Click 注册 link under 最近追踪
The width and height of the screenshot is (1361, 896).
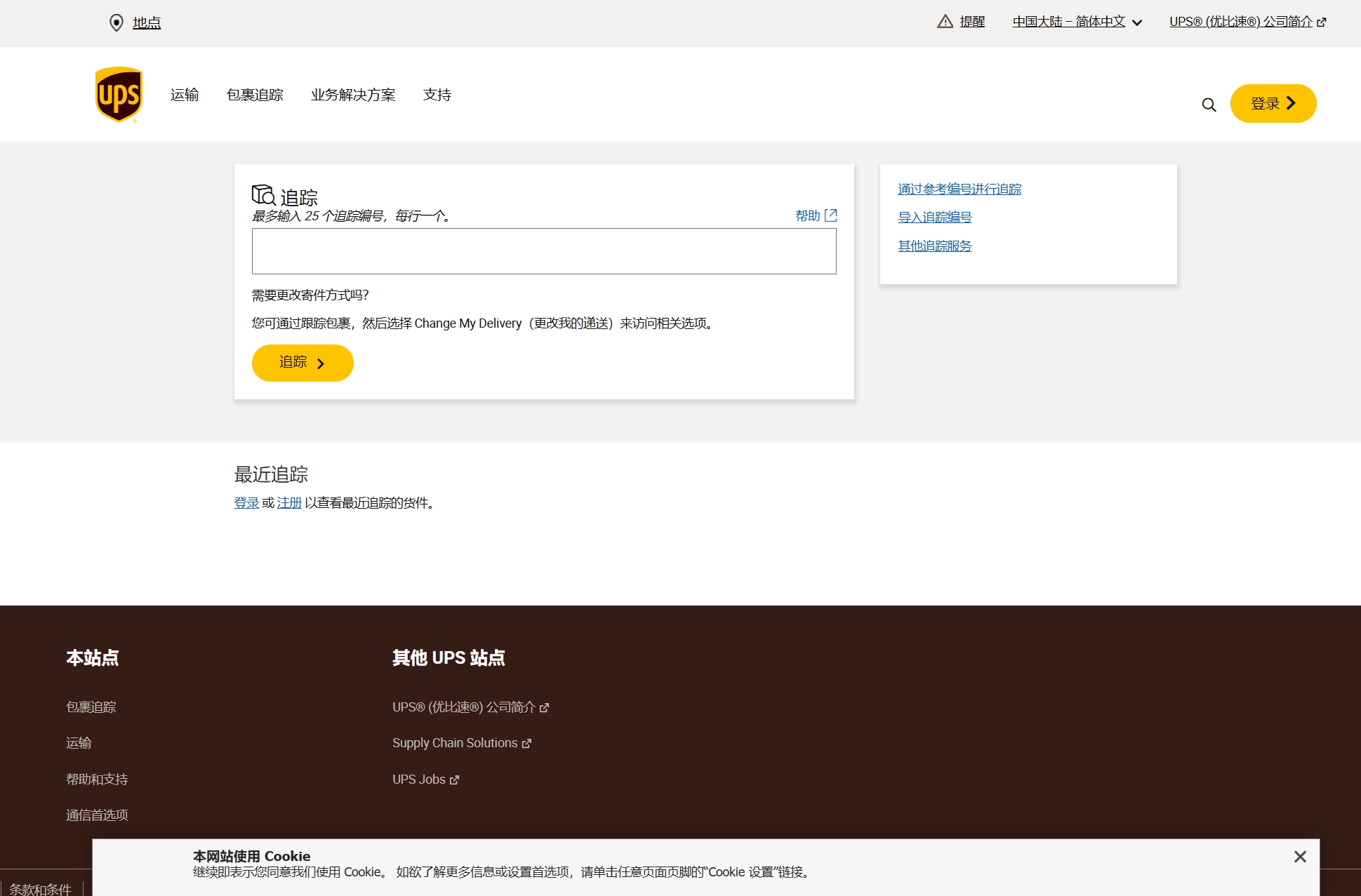tap(289, 503)
